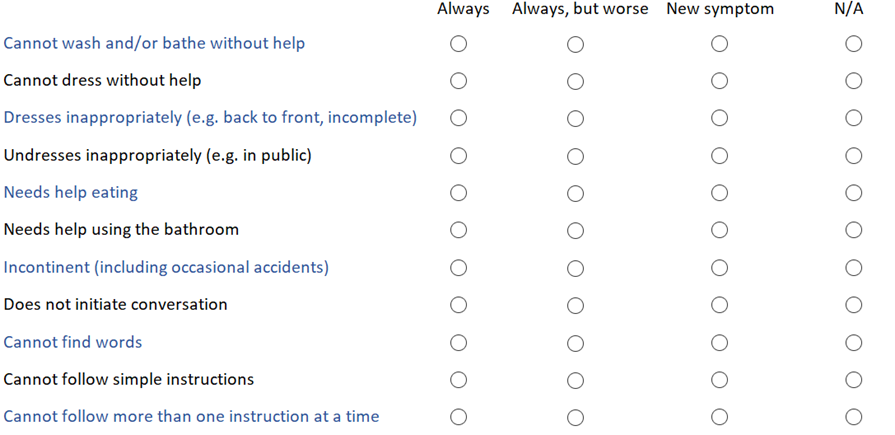The height and width of the screenshot is (435, 895).
Task: Choose New symptom for Dresses inappropriately
Action: [x=719, y=118]
